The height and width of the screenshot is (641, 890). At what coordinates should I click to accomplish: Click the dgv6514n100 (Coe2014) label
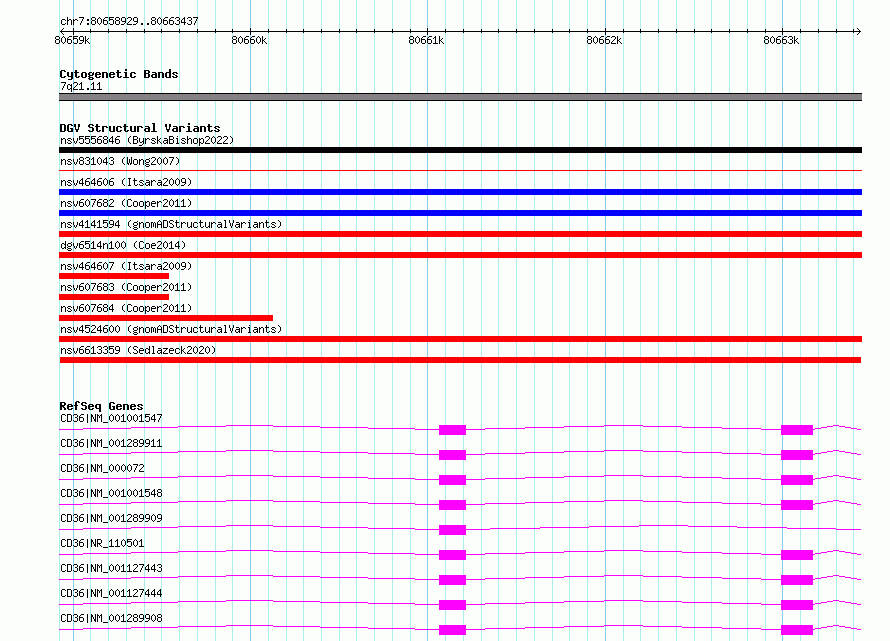point(123,245)
